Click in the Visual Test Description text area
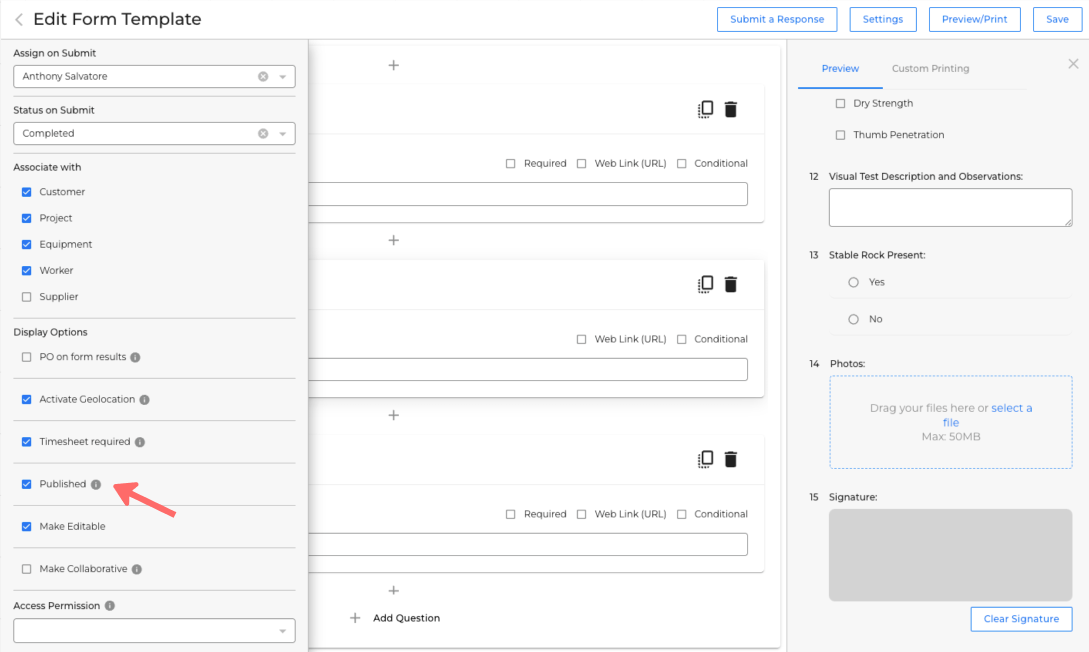This screenshot has width=1089, height=652. (950, 208)
